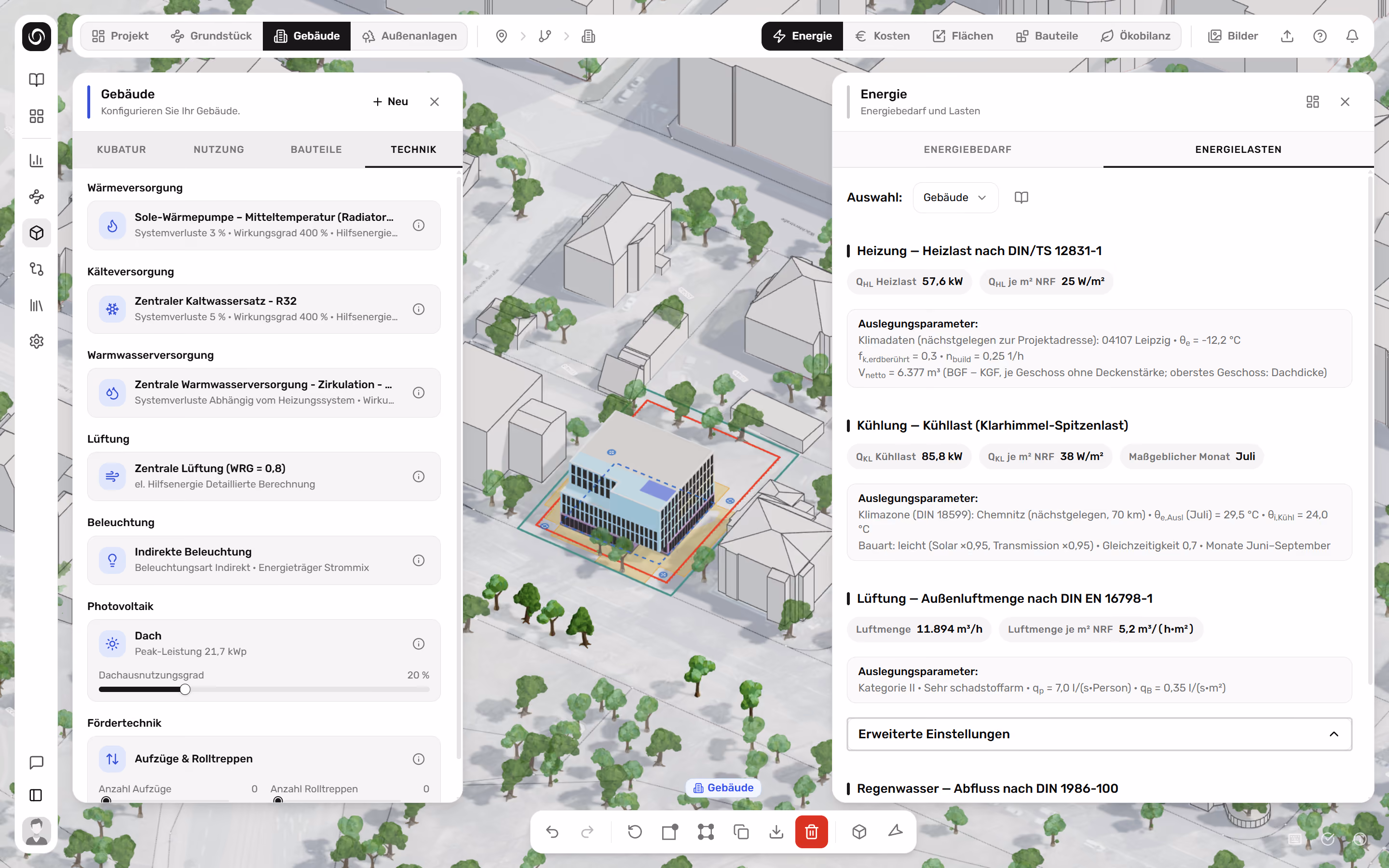The height and width of the screenshot is (868, 1389).
Task: Toggle the sidebar panel layout icon
Action: pos(36,795)
